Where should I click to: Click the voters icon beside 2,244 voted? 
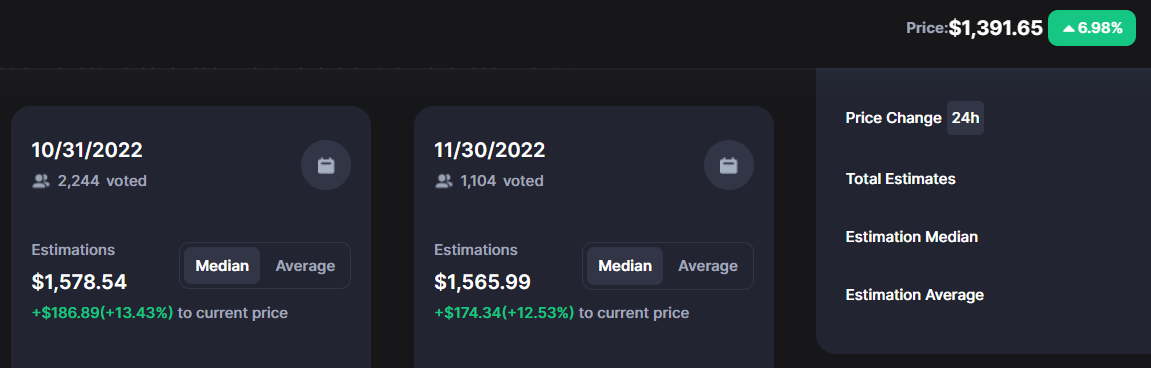click(41, 181)
